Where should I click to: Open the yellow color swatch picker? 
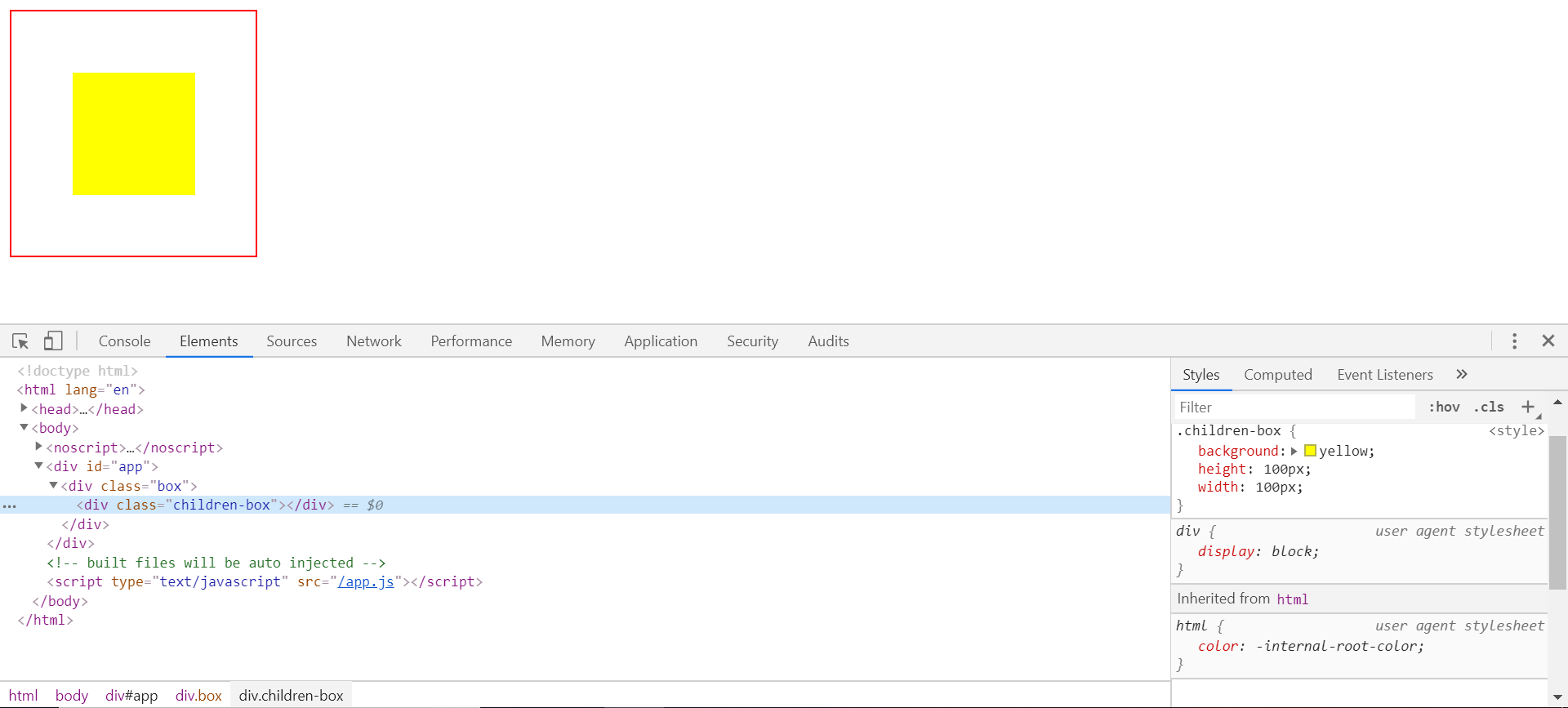(1310, 451)
